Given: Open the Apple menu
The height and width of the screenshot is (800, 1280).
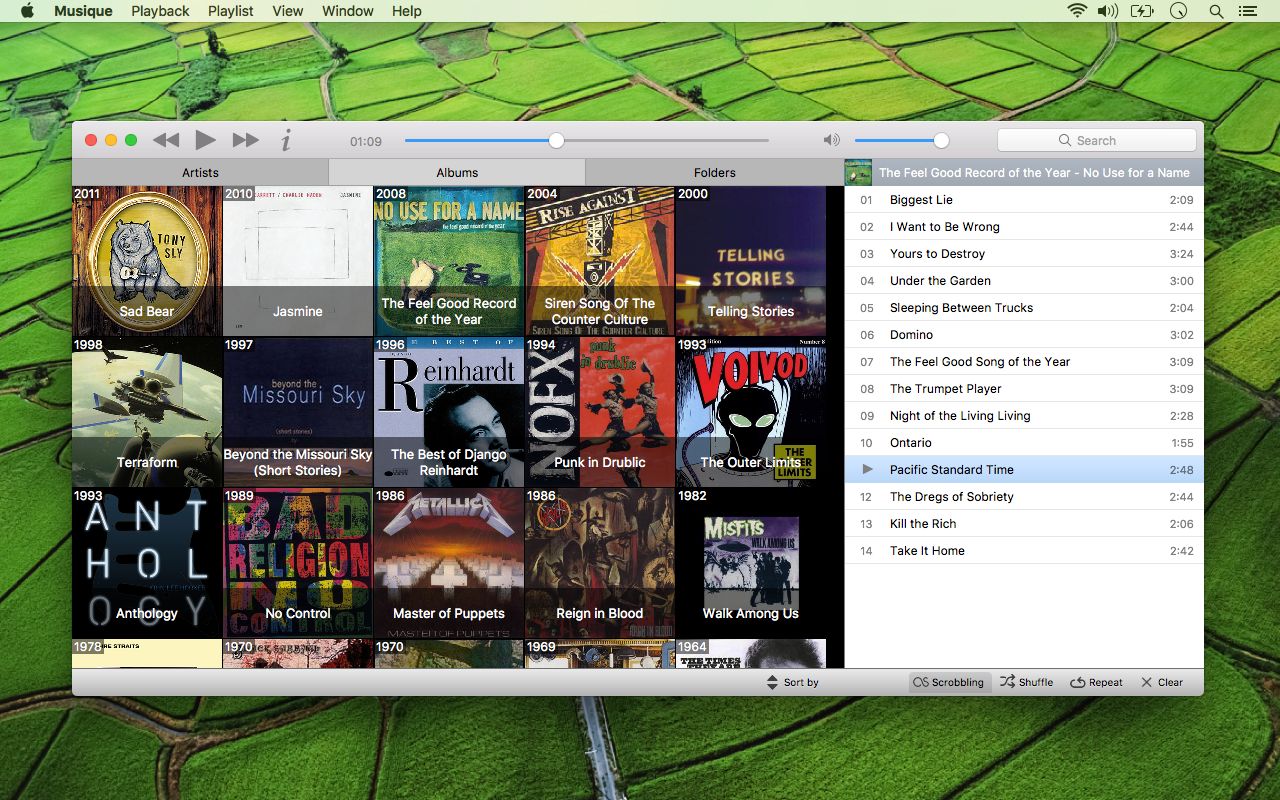Looking at the screenshot, I should pos(27,11).
